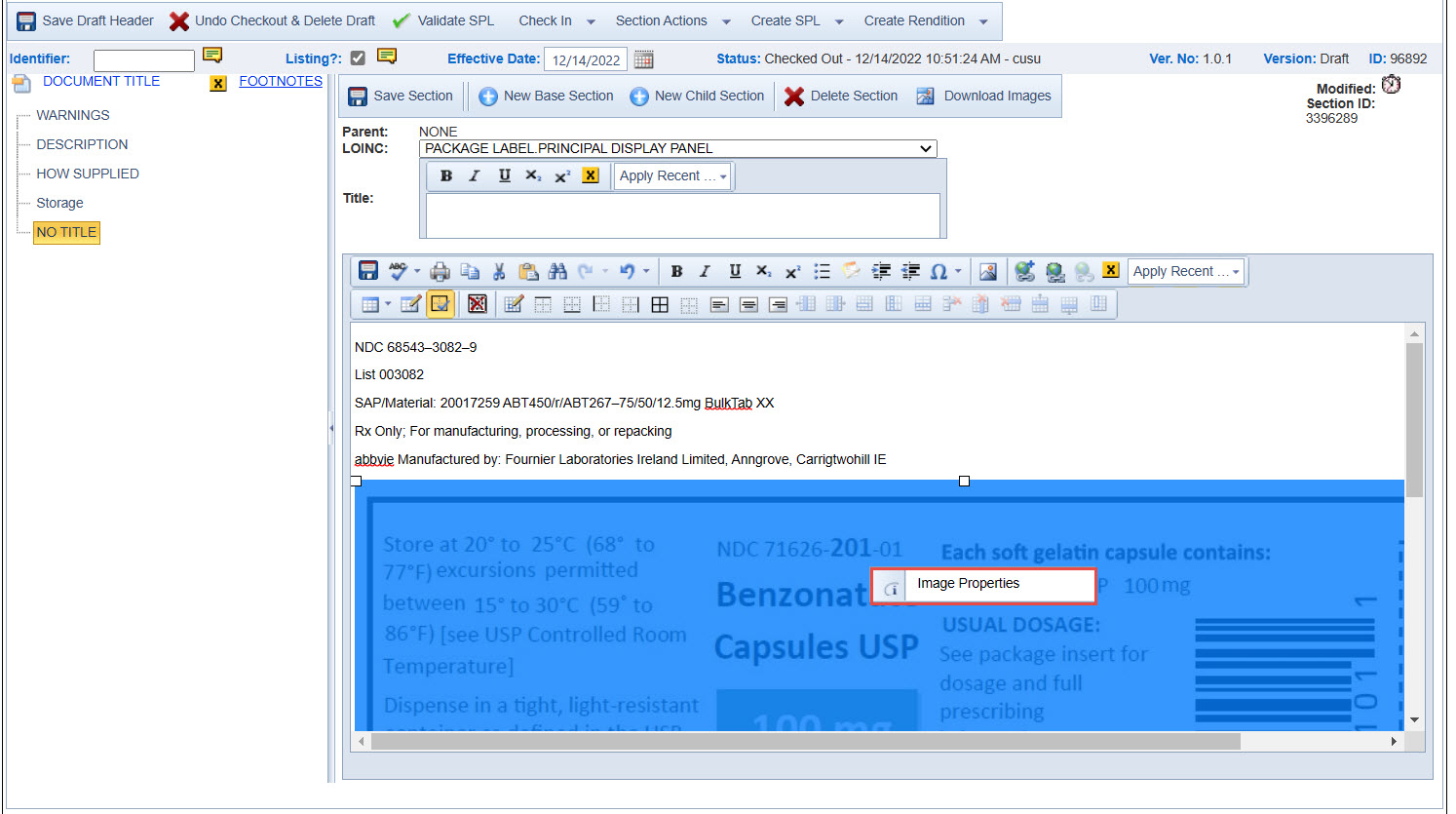The height and width of the screenshot is (814, 1456).
Task: Click the copy icon in the editor toolbar
Action: point(470,271)
